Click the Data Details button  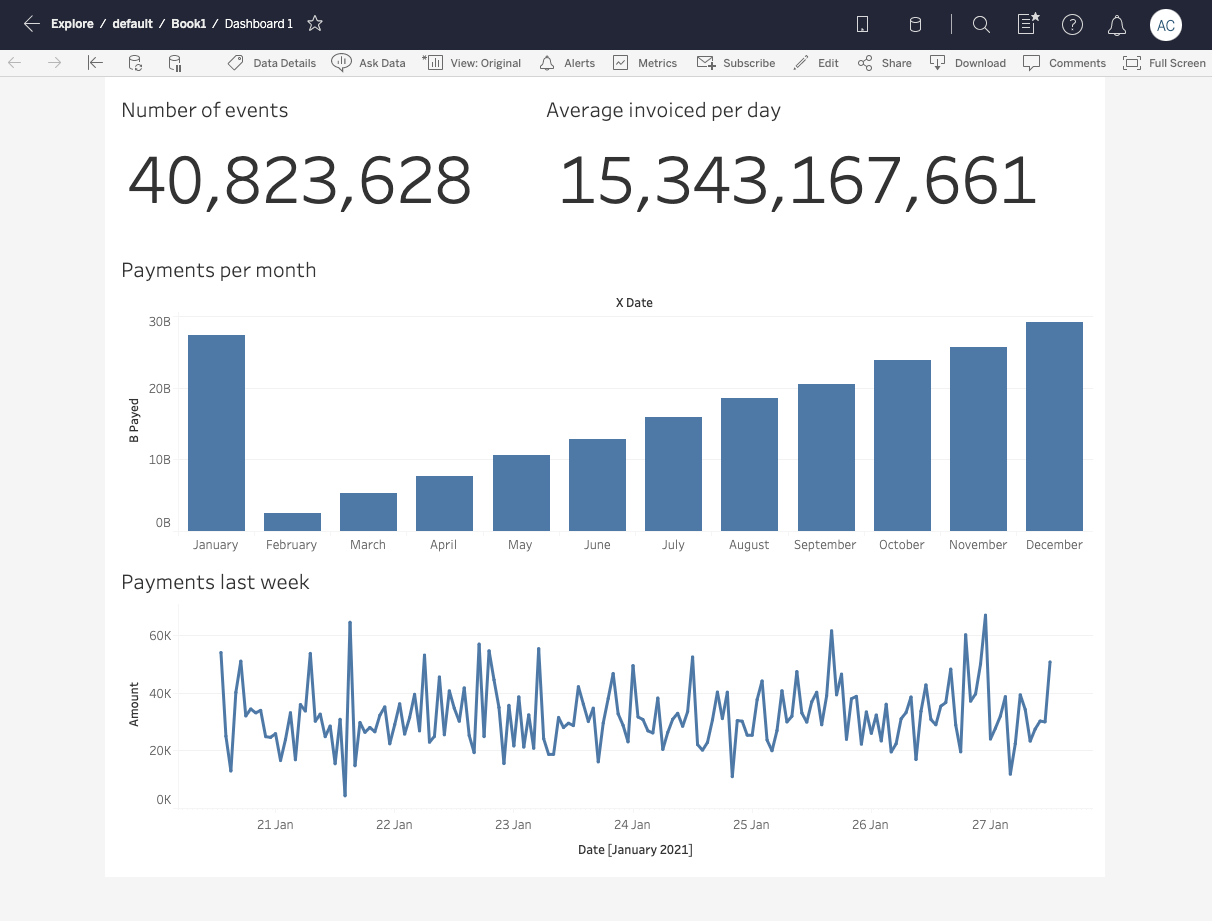point(272,63)
